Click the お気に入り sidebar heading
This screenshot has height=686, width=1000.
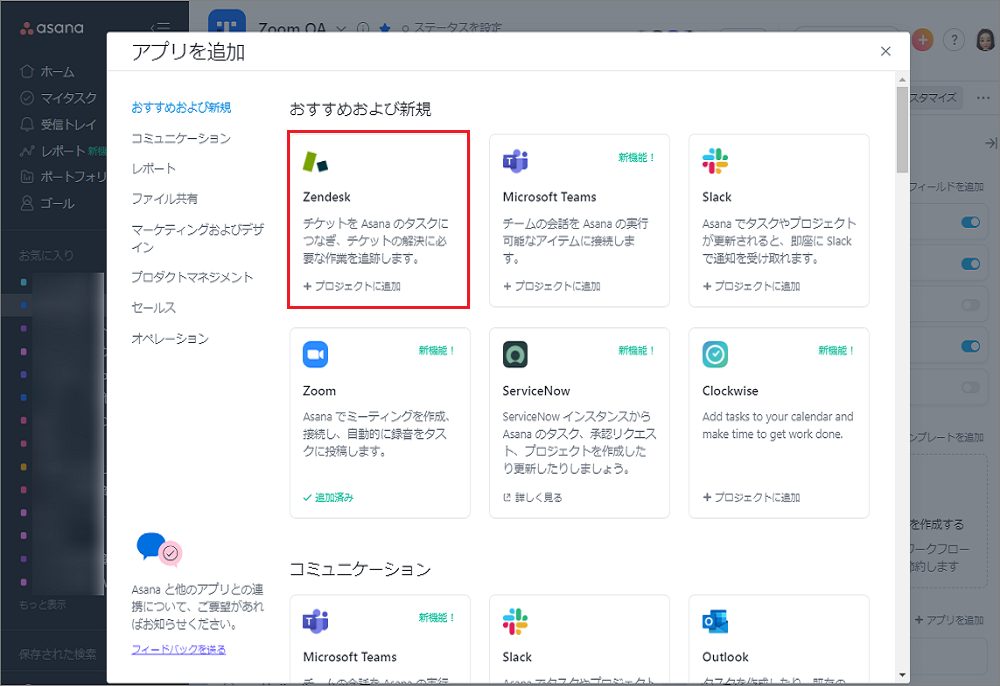click(x=46, y=256)
